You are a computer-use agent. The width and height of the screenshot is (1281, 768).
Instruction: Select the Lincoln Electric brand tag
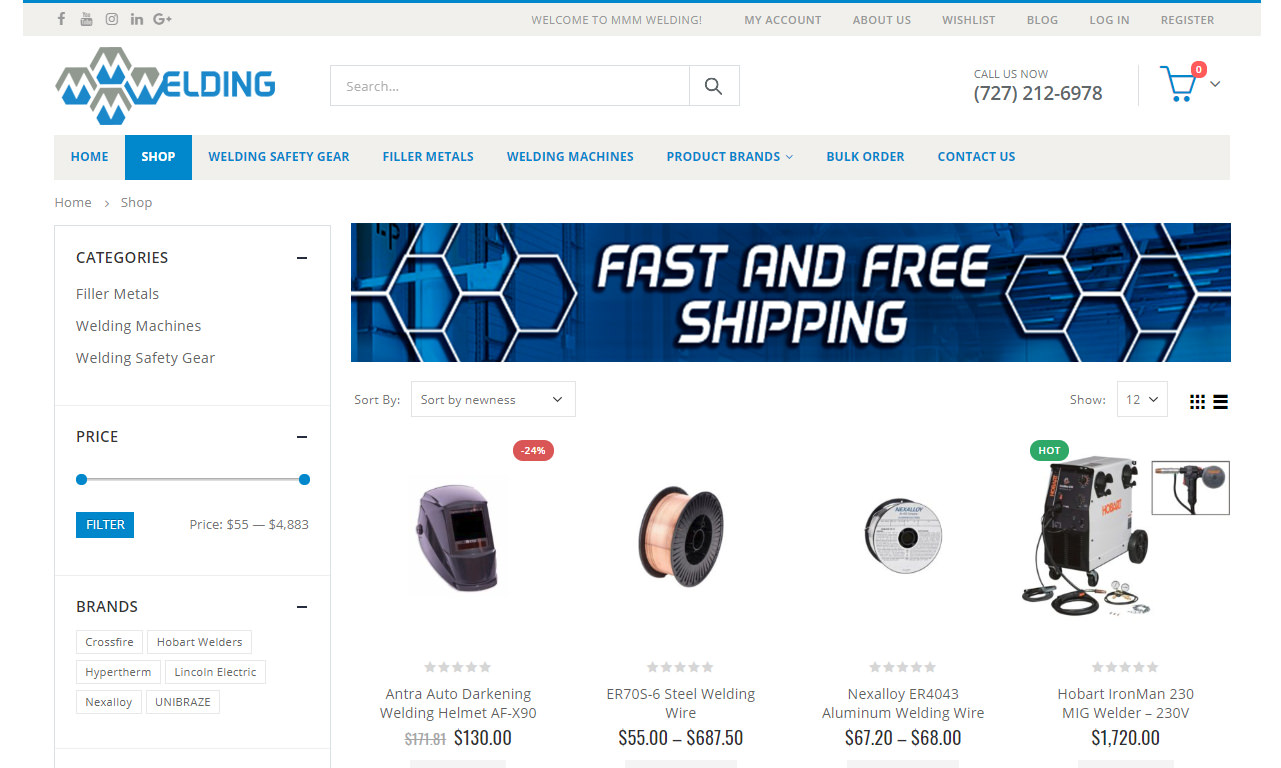pyautogui.click(x=215, y=672)
